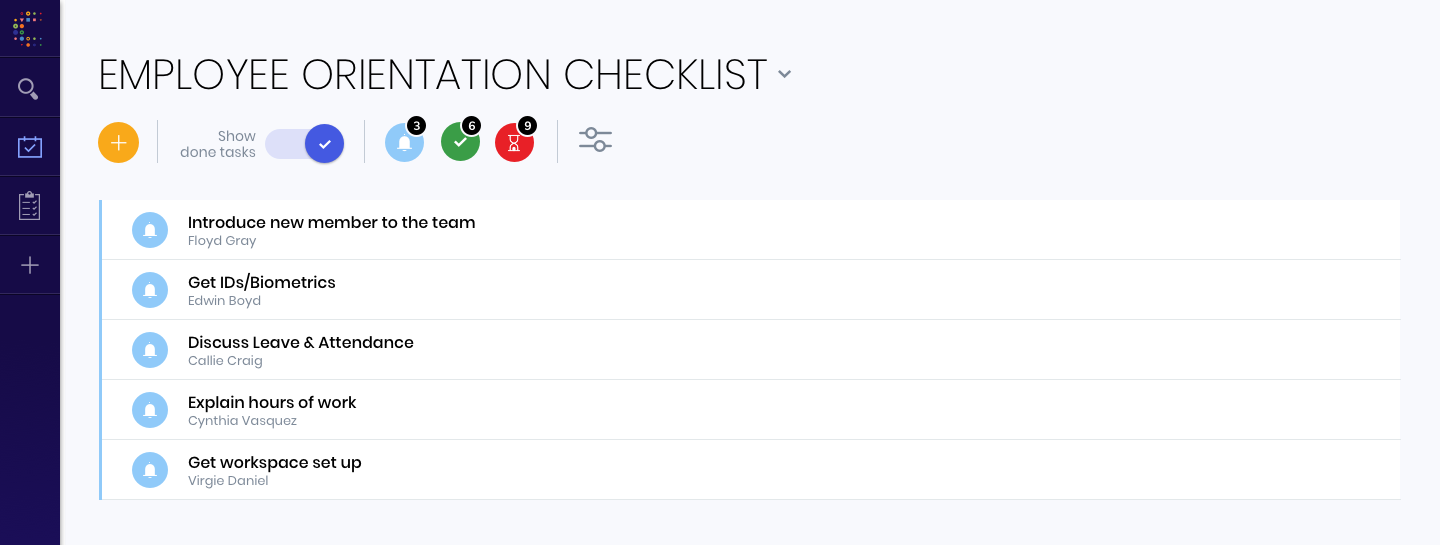1440x545 pixels.
Task: Click assignee Virgie Daniel
Action: pyautogui.click(x=228, y=481)
